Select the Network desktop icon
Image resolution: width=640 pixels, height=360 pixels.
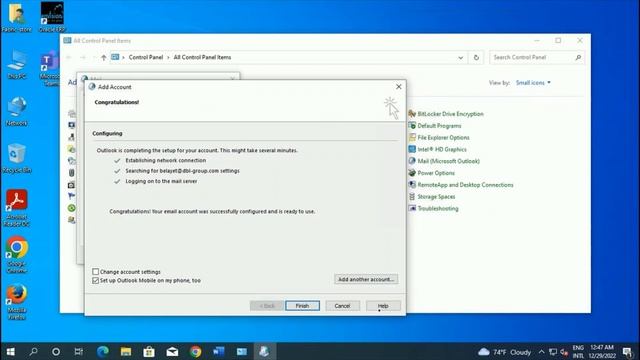17,111
